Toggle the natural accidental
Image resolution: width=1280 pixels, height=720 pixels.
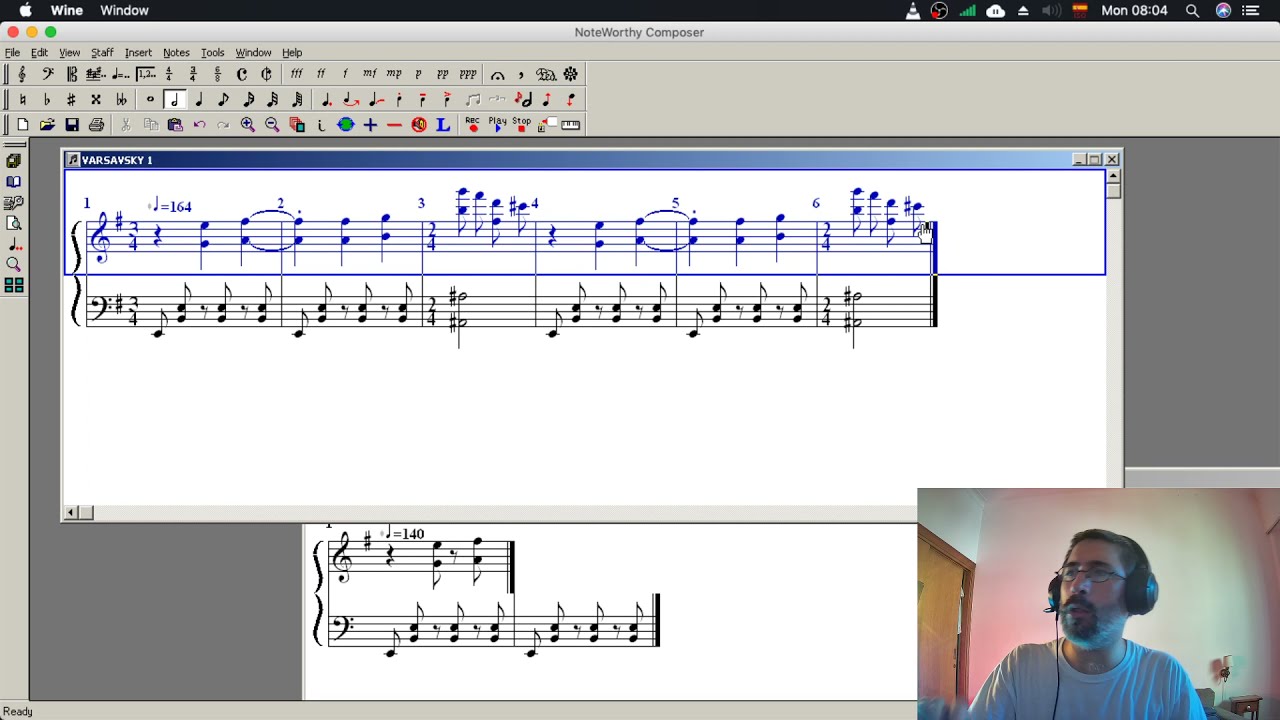pyautogui.click(x=22, y=99)
